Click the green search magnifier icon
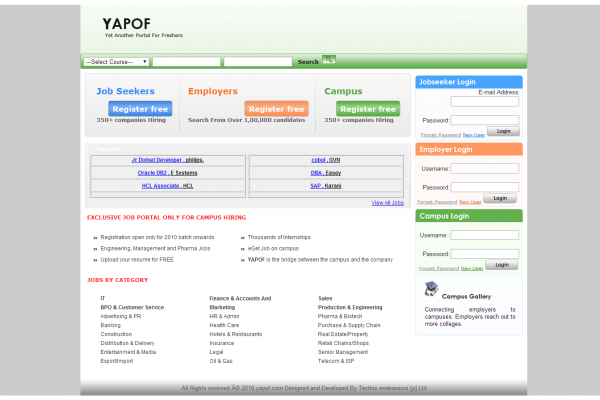600x400 pixels. 328,60
